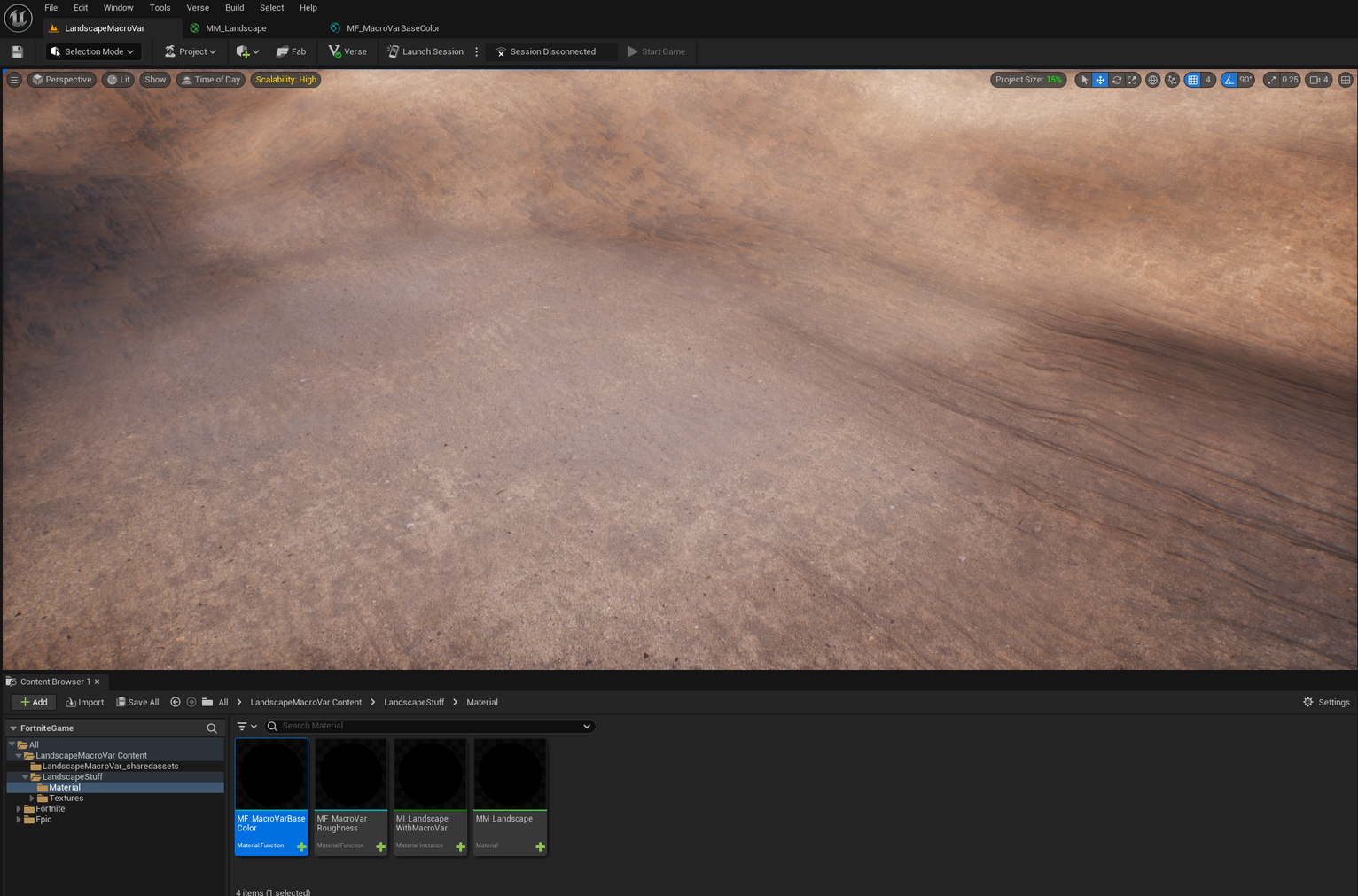Click the Save All button in Content Browser

tap(137, 702)
